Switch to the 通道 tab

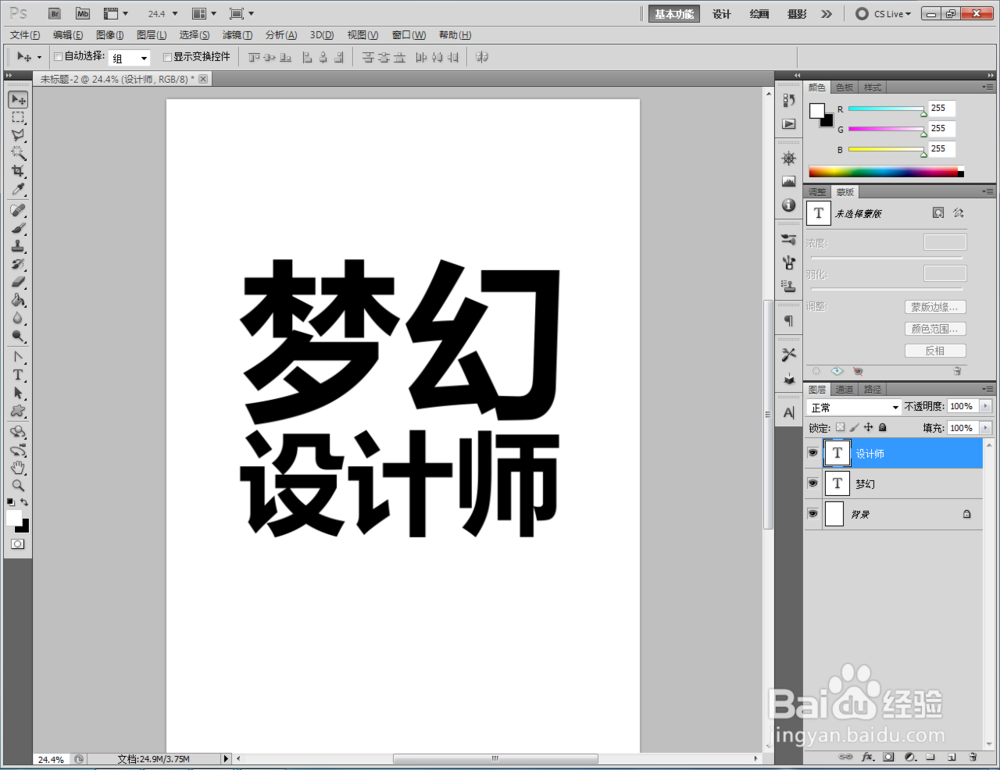tap(844, 389)
